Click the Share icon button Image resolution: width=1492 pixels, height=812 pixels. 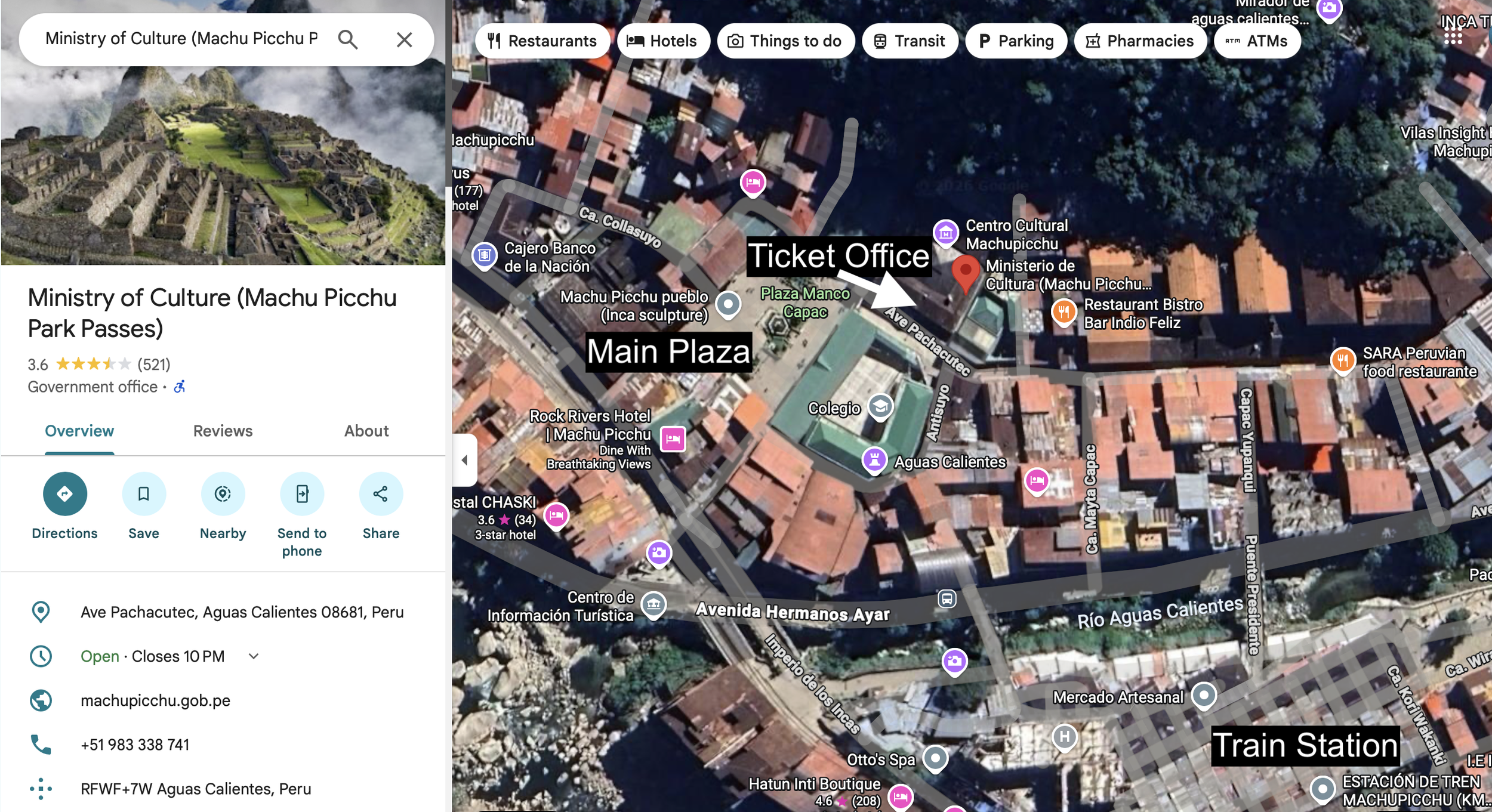(x=381, y=493)
